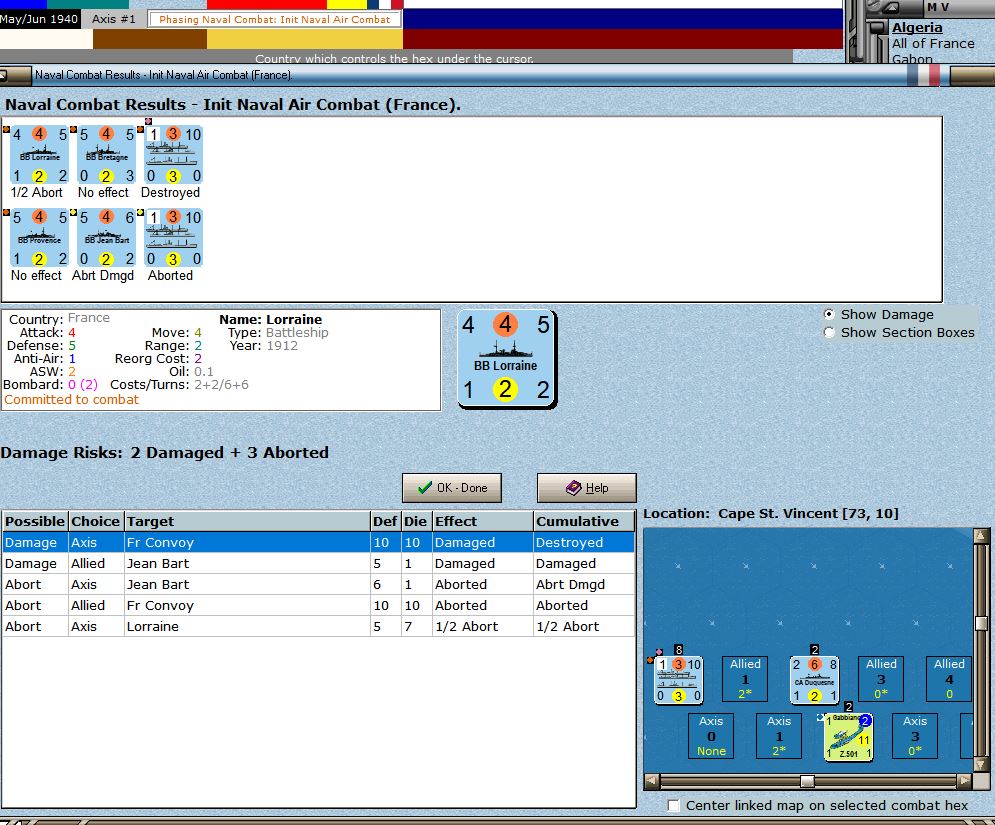The width and height of the screenshot is (995, 825).
Task: Open Help button
Action: [586, 487]
